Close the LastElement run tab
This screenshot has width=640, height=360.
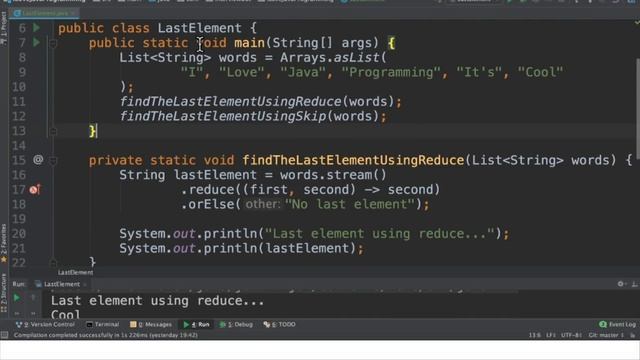point(85,284)
